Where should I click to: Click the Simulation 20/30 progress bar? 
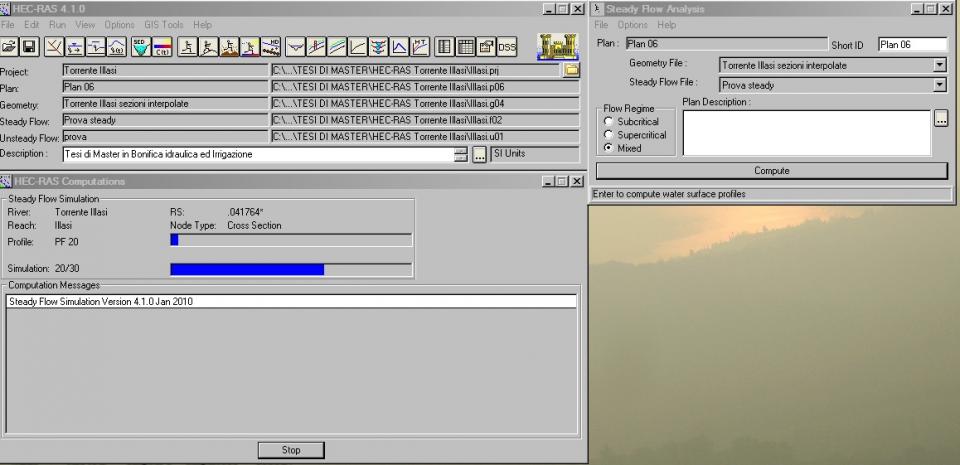pos(290,269)
